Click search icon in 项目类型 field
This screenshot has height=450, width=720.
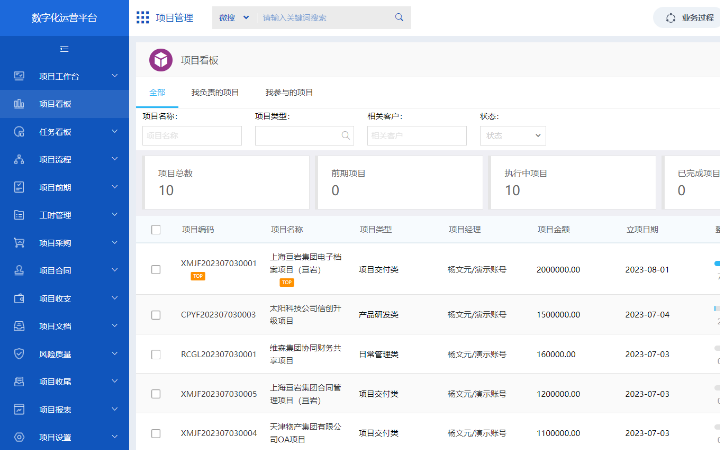coord(346,135)
